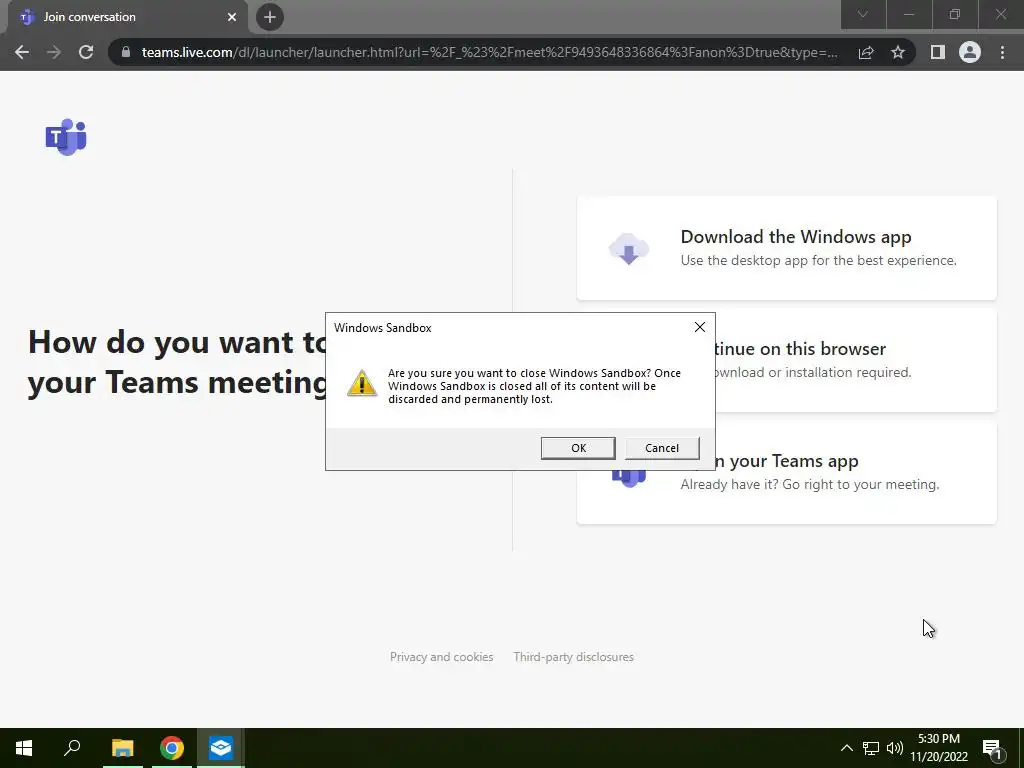This screenshot has height=768, width=1024.
Task: Open Third-party disclosures link
Action: tap(573, 657)
